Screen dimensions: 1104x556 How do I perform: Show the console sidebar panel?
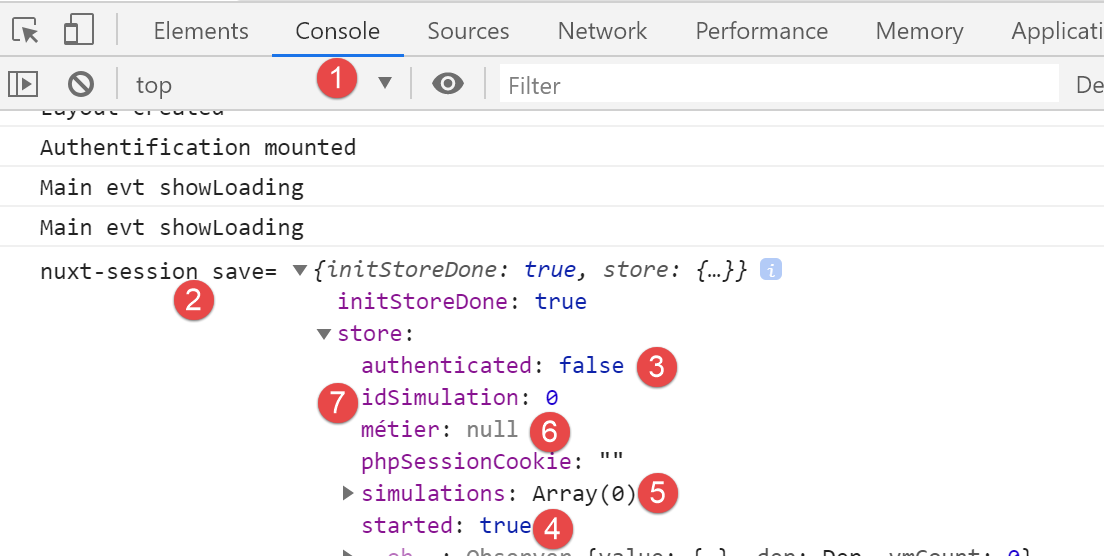(23, 84)
